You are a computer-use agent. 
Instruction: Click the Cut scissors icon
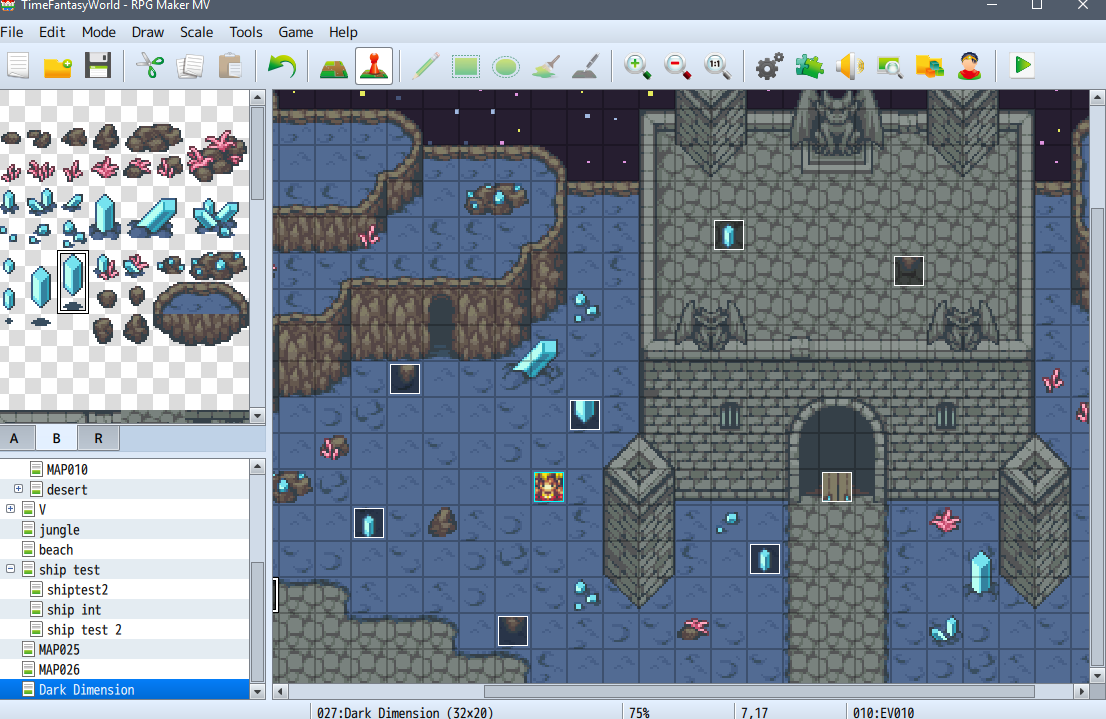click(150, 66)
